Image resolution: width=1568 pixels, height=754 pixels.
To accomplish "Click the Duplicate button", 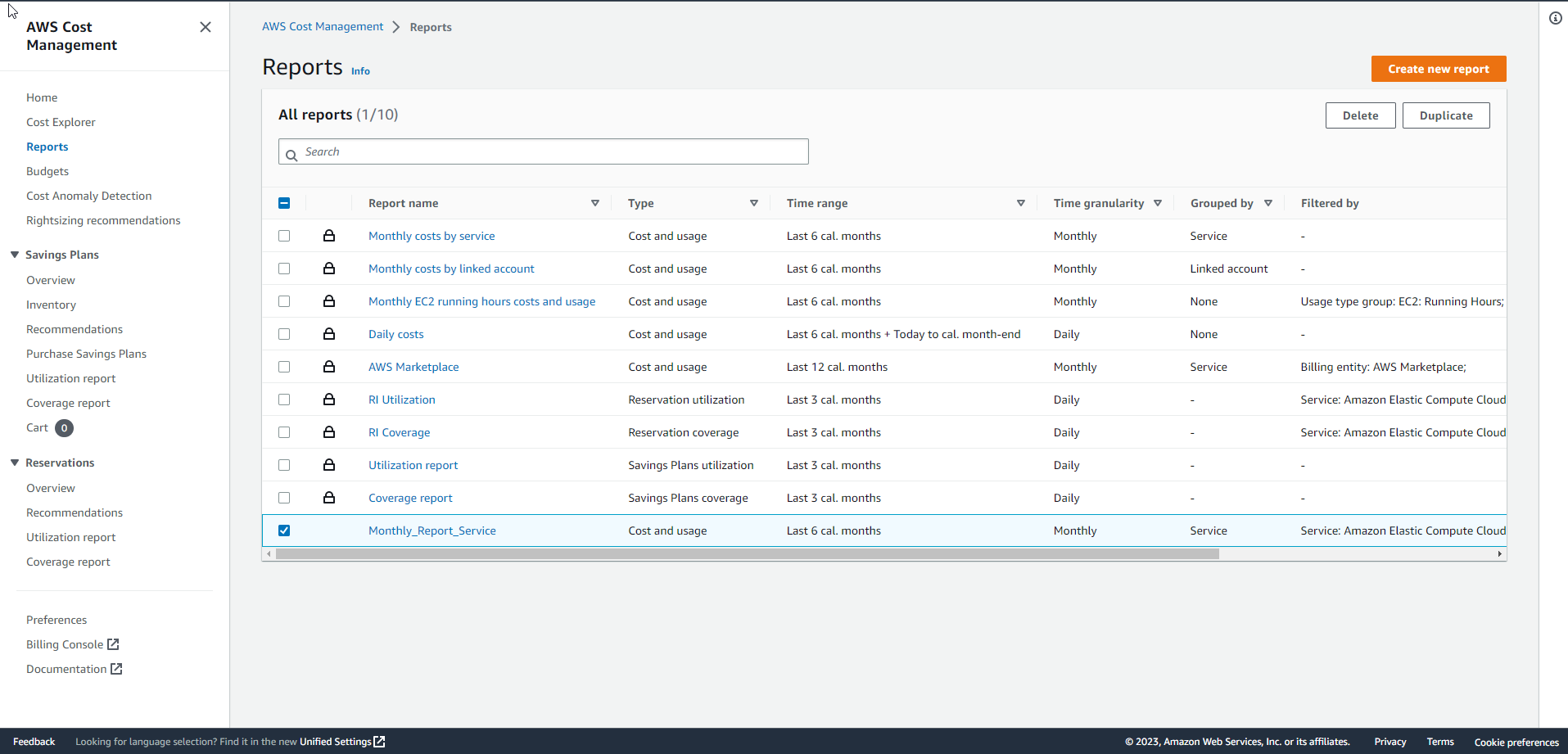I will click(1446, 115).
